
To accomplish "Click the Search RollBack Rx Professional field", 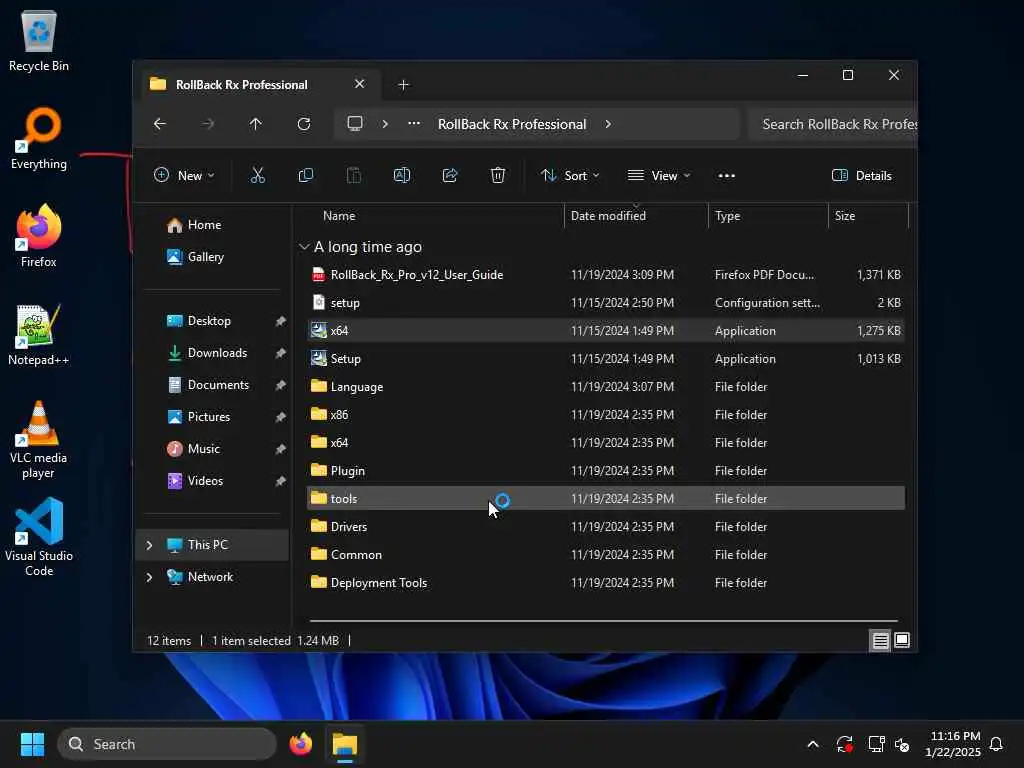I will pos(833,124).
